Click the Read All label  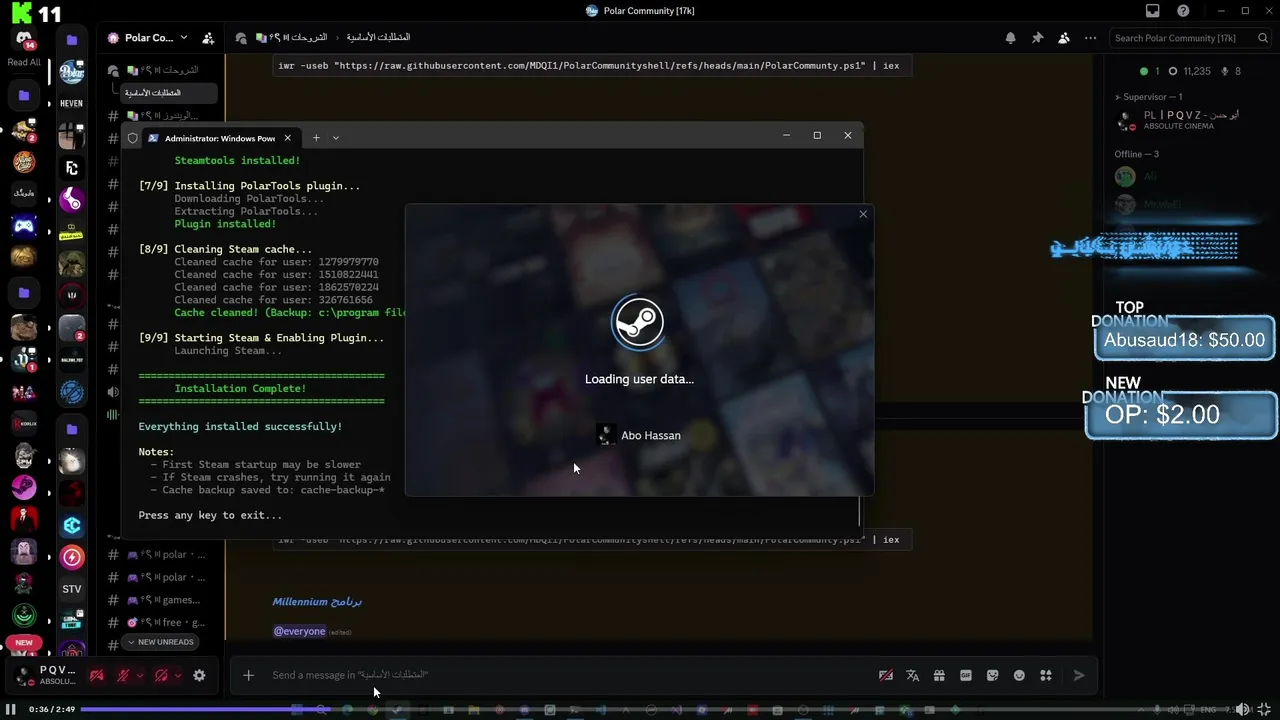(x=24, y=62)
